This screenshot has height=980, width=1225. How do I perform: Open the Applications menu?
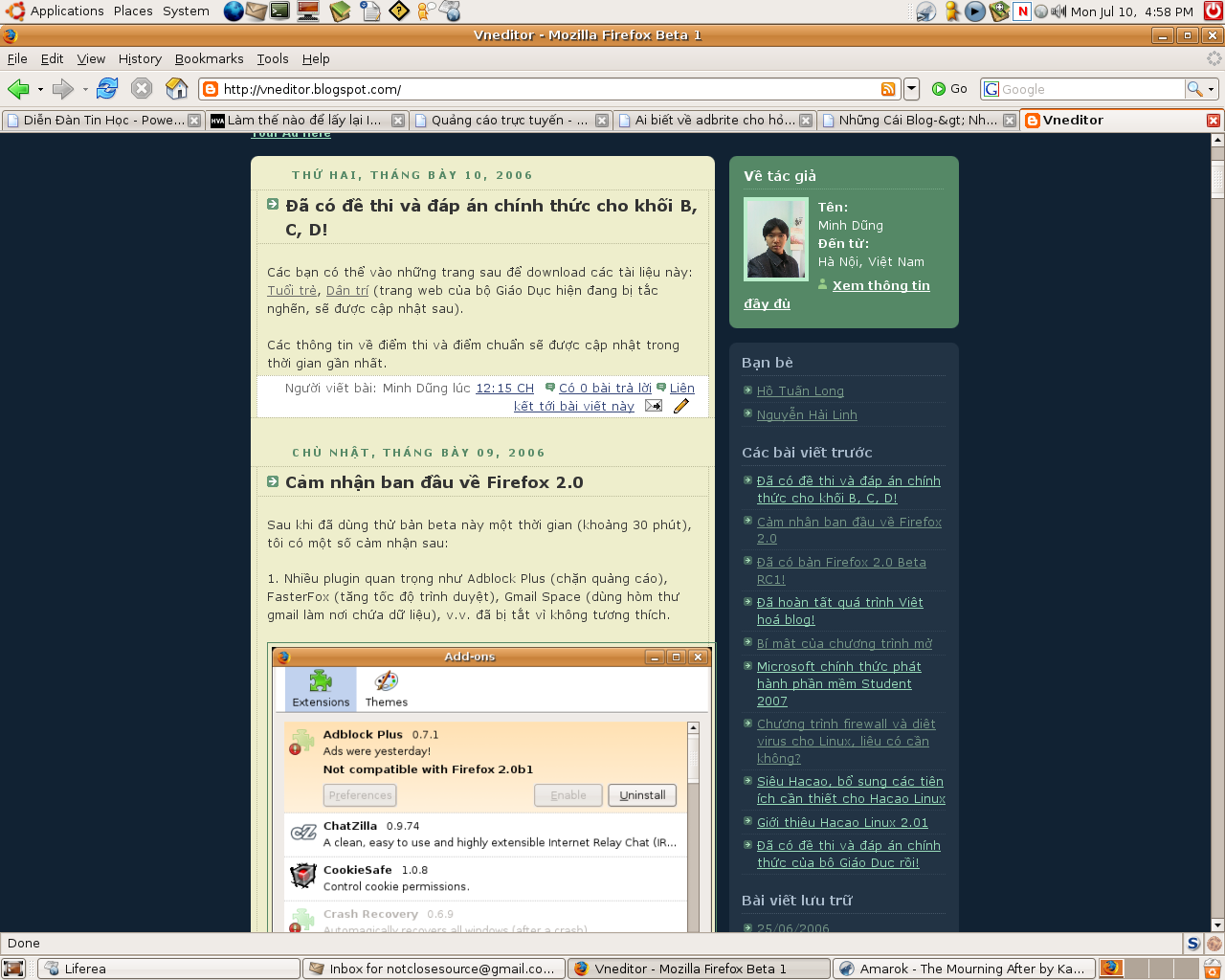67,11
